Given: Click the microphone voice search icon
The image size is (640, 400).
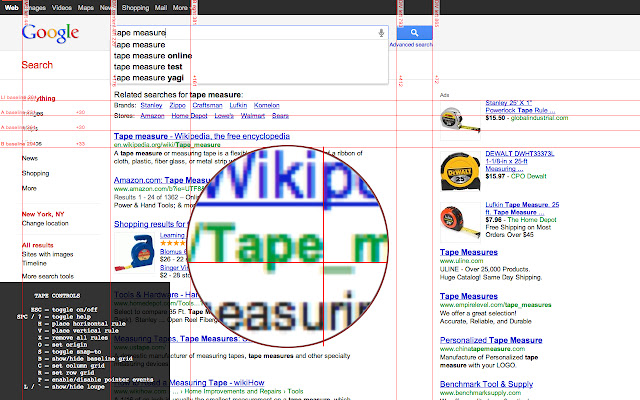Looking at the screenshot, I should pyautogui.click(x=381, y=33).
